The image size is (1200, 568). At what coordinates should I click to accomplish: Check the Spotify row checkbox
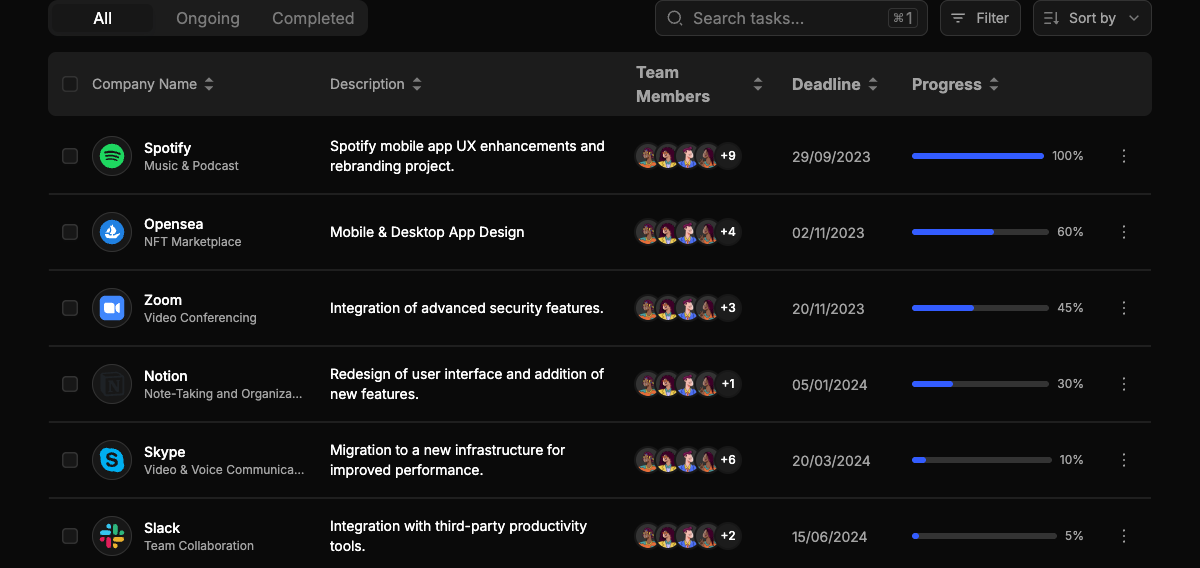[x=70, y=156]
